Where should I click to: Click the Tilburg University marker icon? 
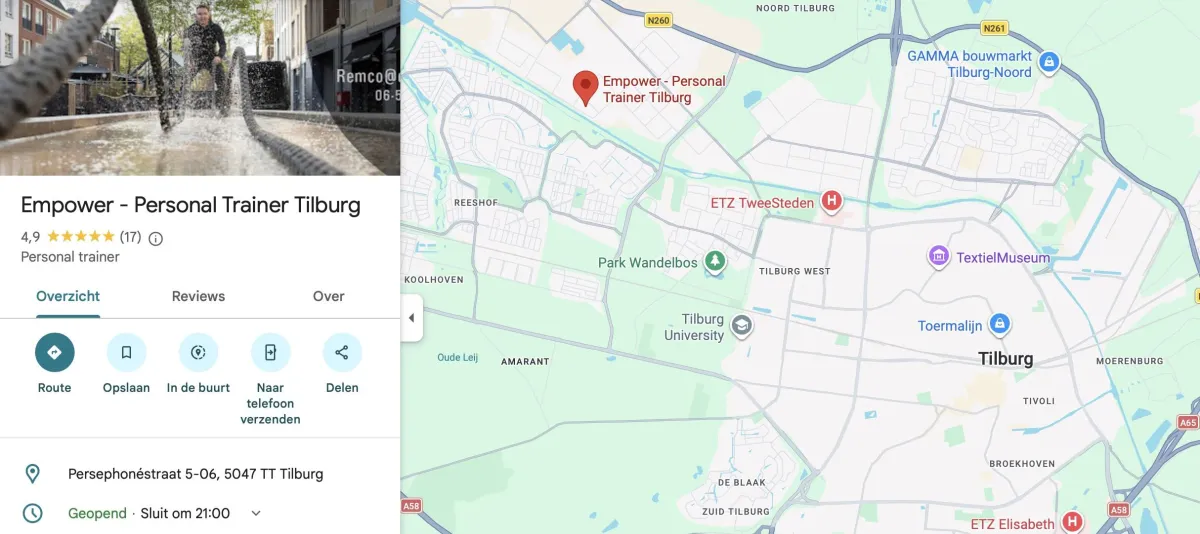741,326
